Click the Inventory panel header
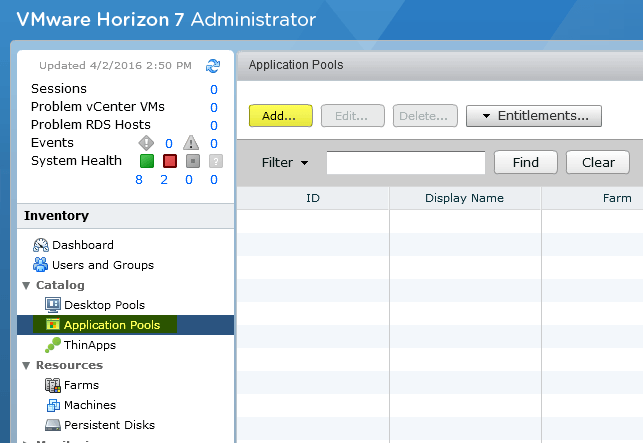This screenshot has height=443, width=643. pyautogui.click(x=125, y=216)
